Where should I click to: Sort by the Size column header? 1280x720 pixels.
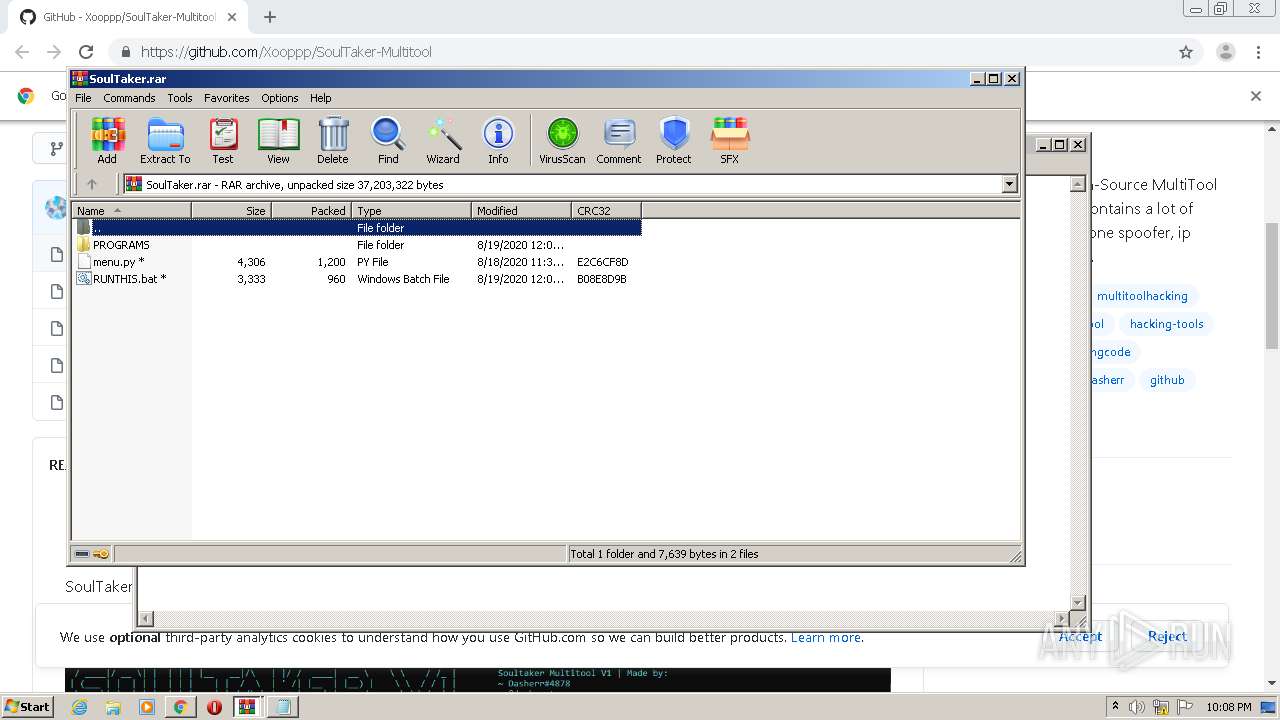tap(231, 210)
